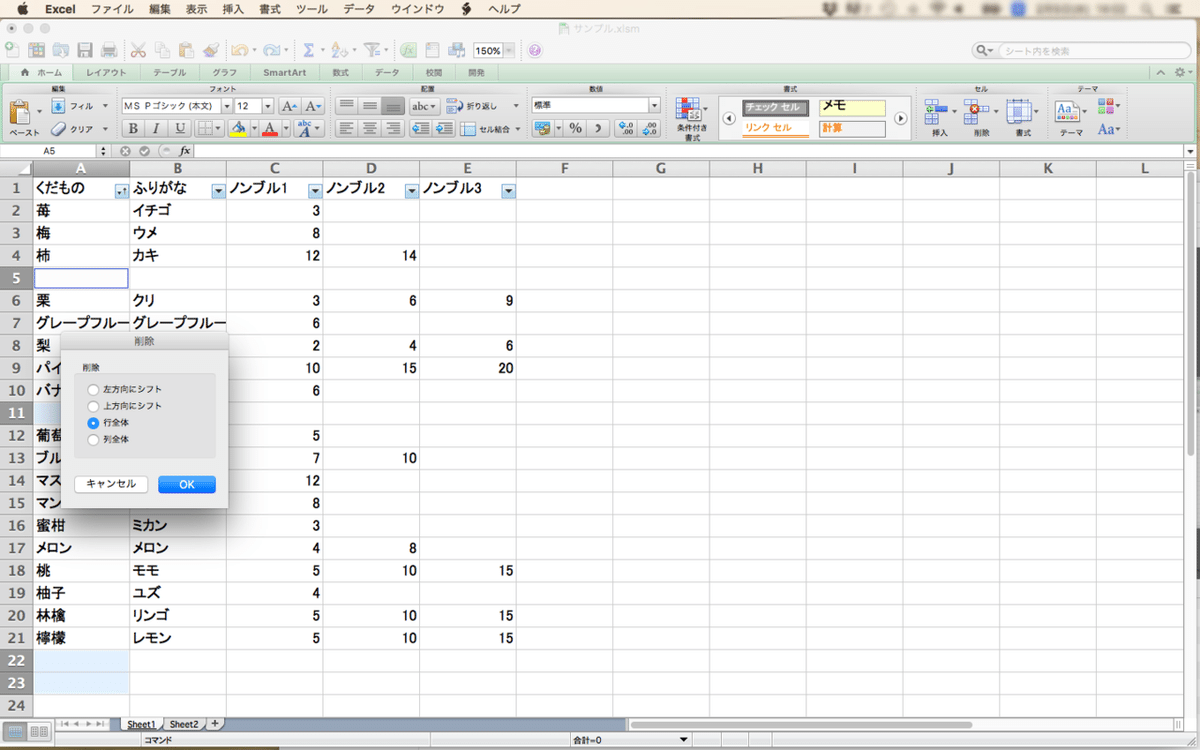The width and height of the screenshot is (1200, 750).
Task: Open the ノンブル2 column filter dropdown
Action: point(411,191)
